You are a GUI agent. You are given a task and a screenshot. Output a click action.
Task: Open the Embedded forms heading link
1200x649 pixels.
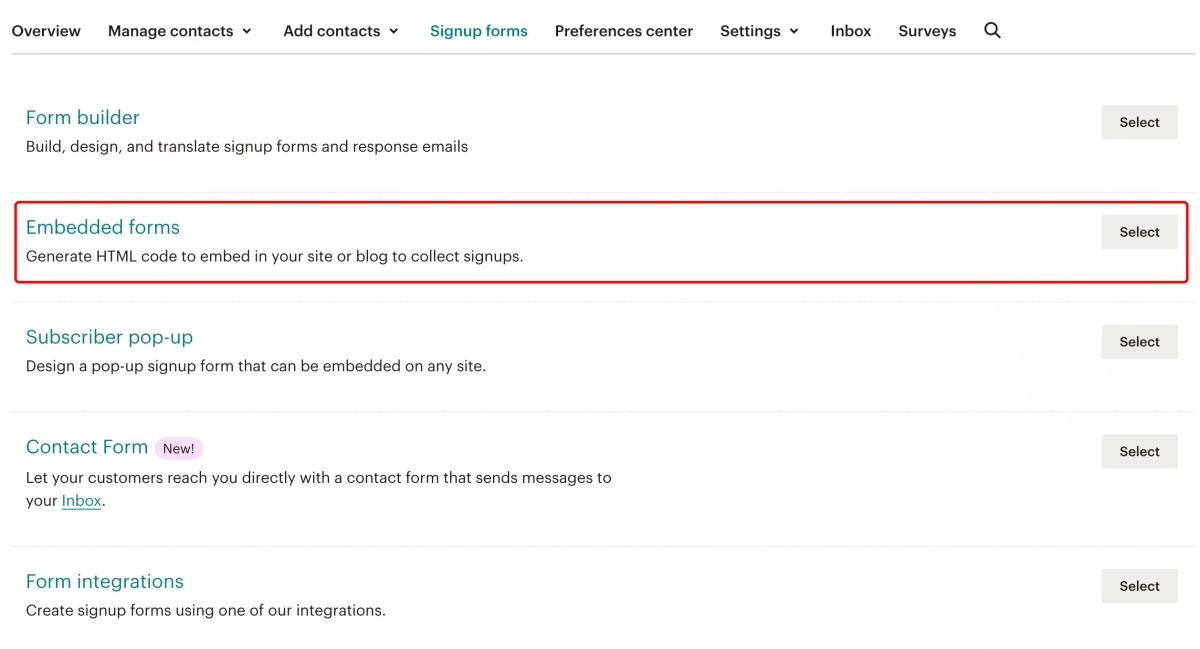pyautogui.click(x=103, y=227)
